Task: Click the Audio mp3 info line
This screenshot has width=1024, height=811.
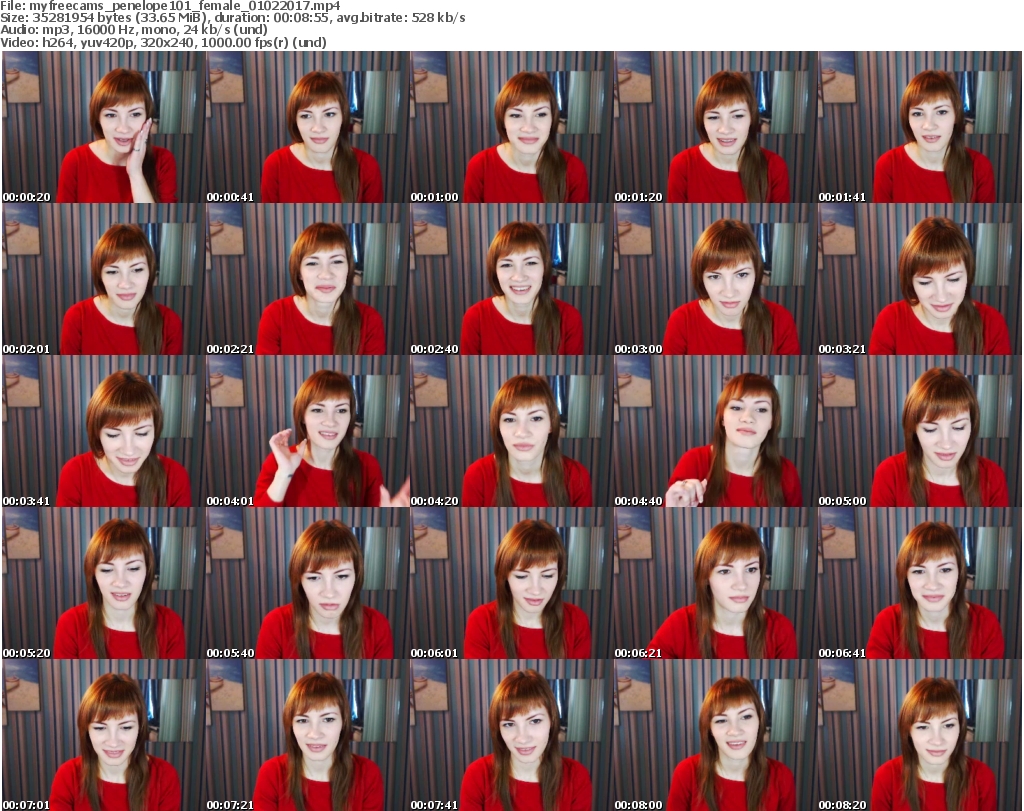Action: click(x=134, y=30)
